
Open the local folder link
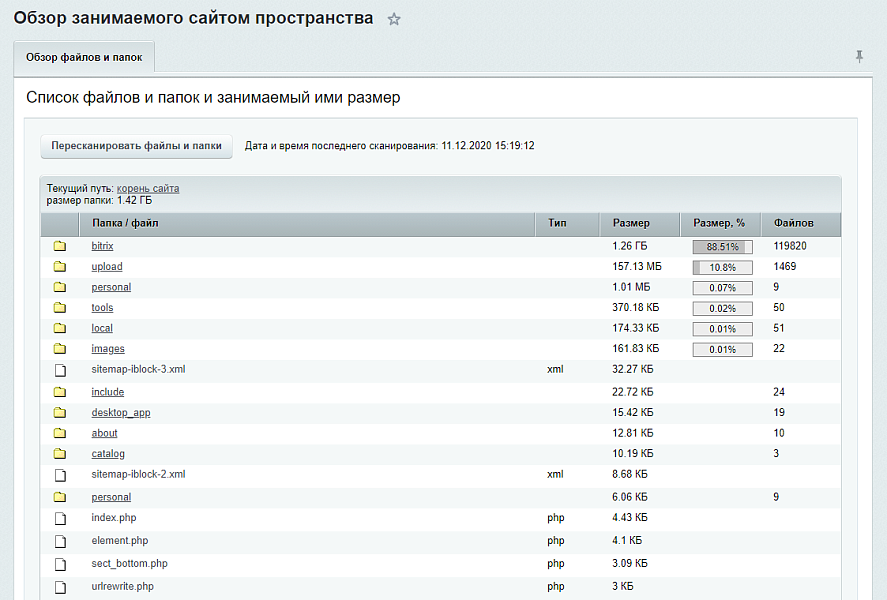coord(102,328)
